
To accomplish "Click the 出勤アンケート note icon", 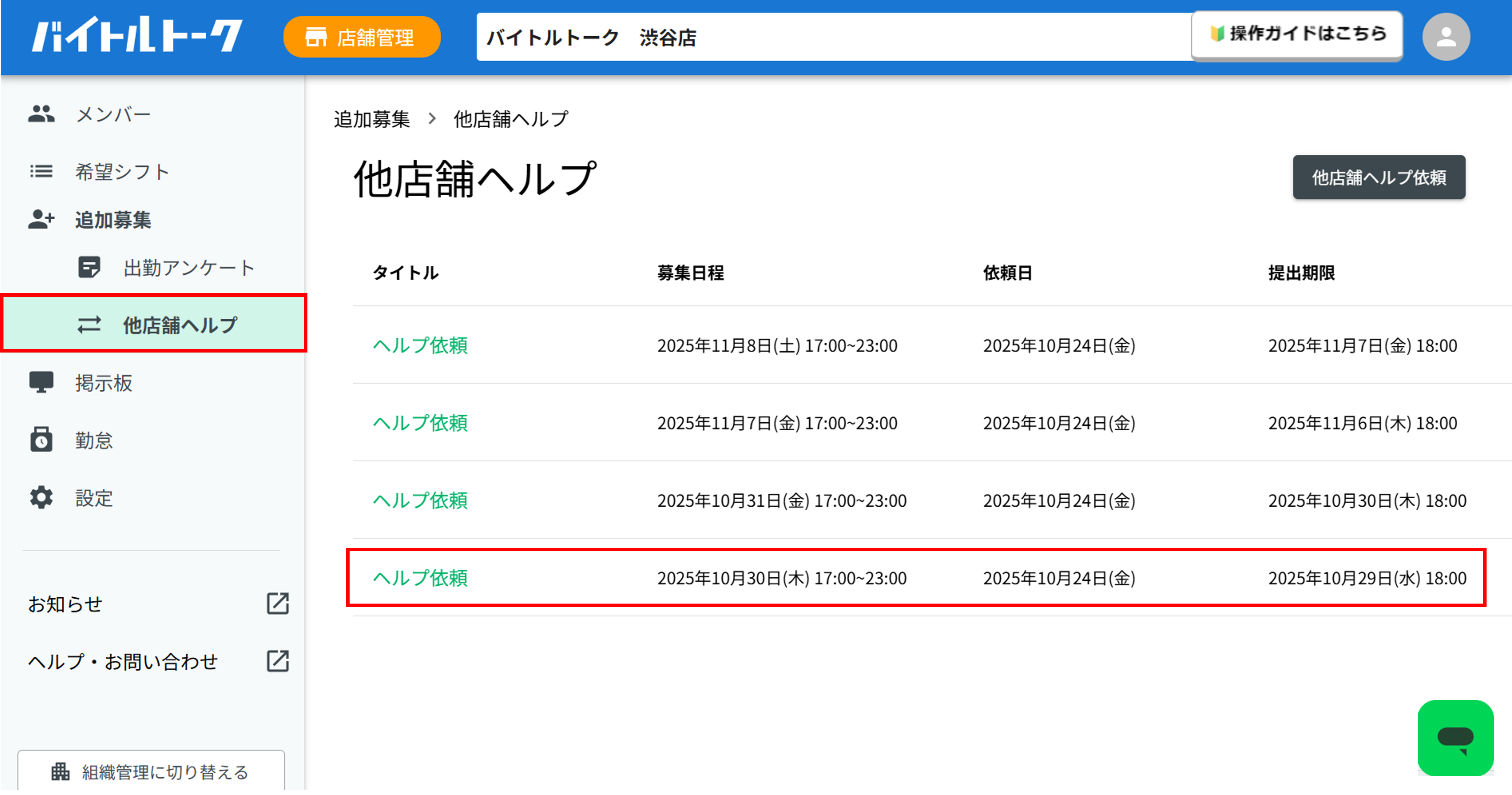I will click(89, 267).
